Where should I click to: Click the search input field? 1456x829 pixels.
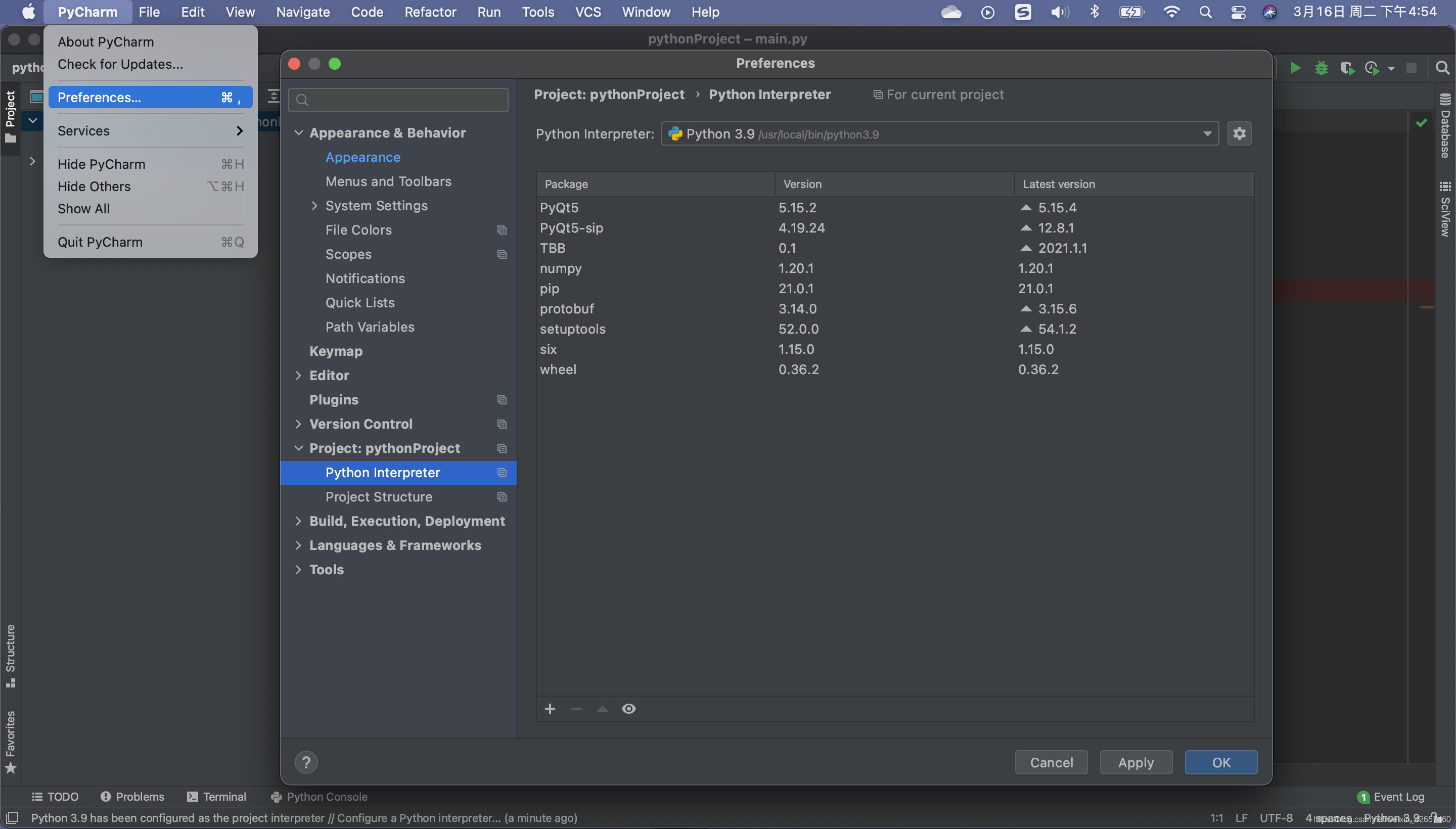tap(399, 98)
